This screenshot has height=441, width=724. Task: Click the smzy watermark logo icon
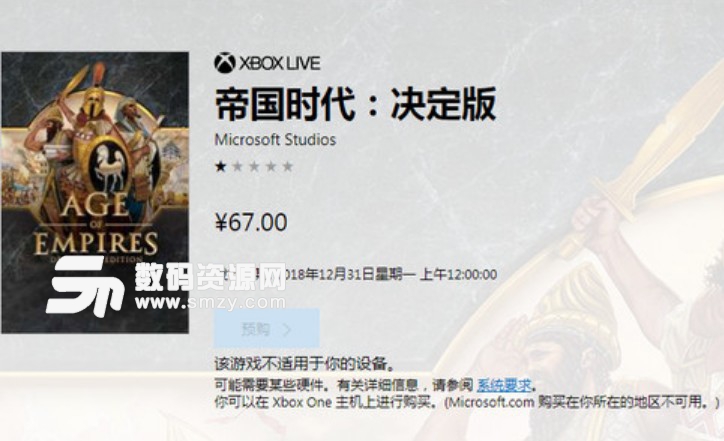tap(86, 286)
